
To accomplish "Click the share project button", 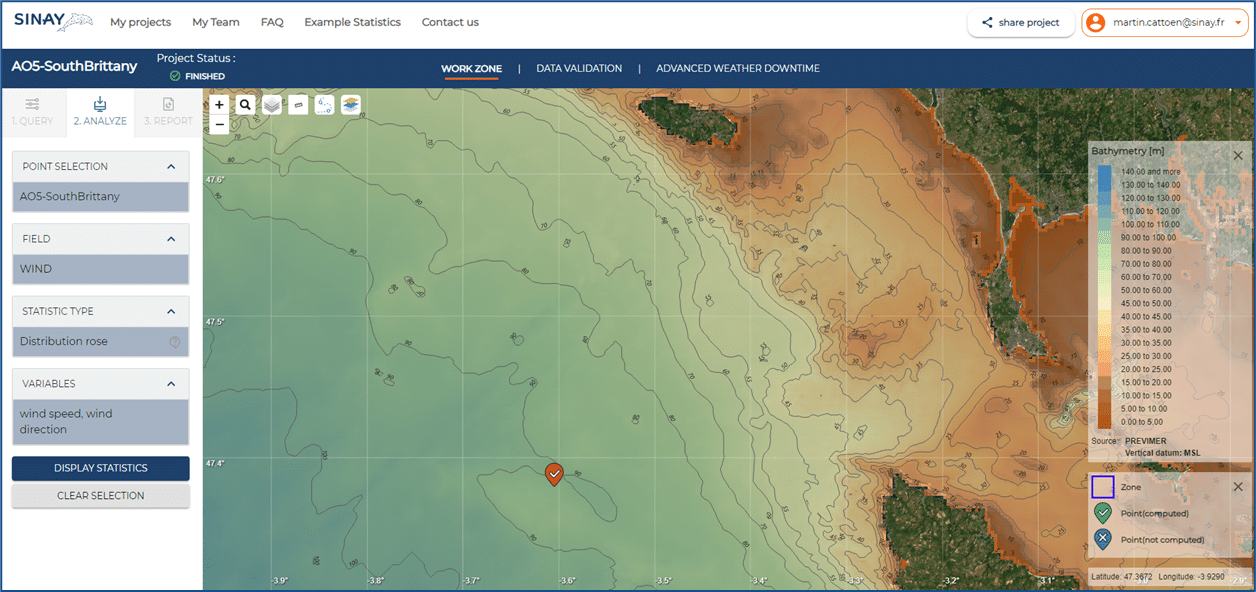I will click(x=1020, y=22).
